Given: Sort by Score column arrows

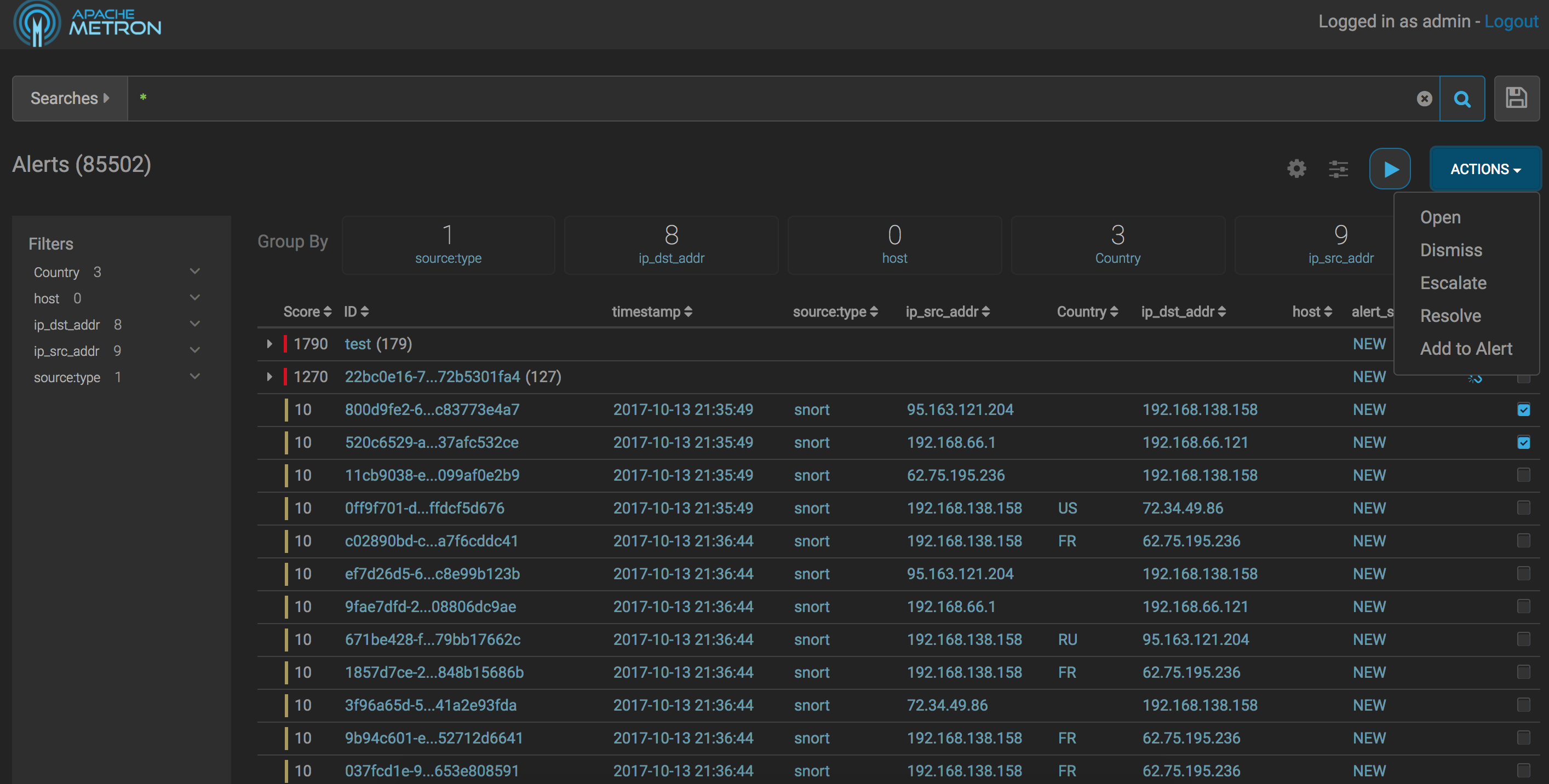Looking at the screenshot, I should 327,312.
